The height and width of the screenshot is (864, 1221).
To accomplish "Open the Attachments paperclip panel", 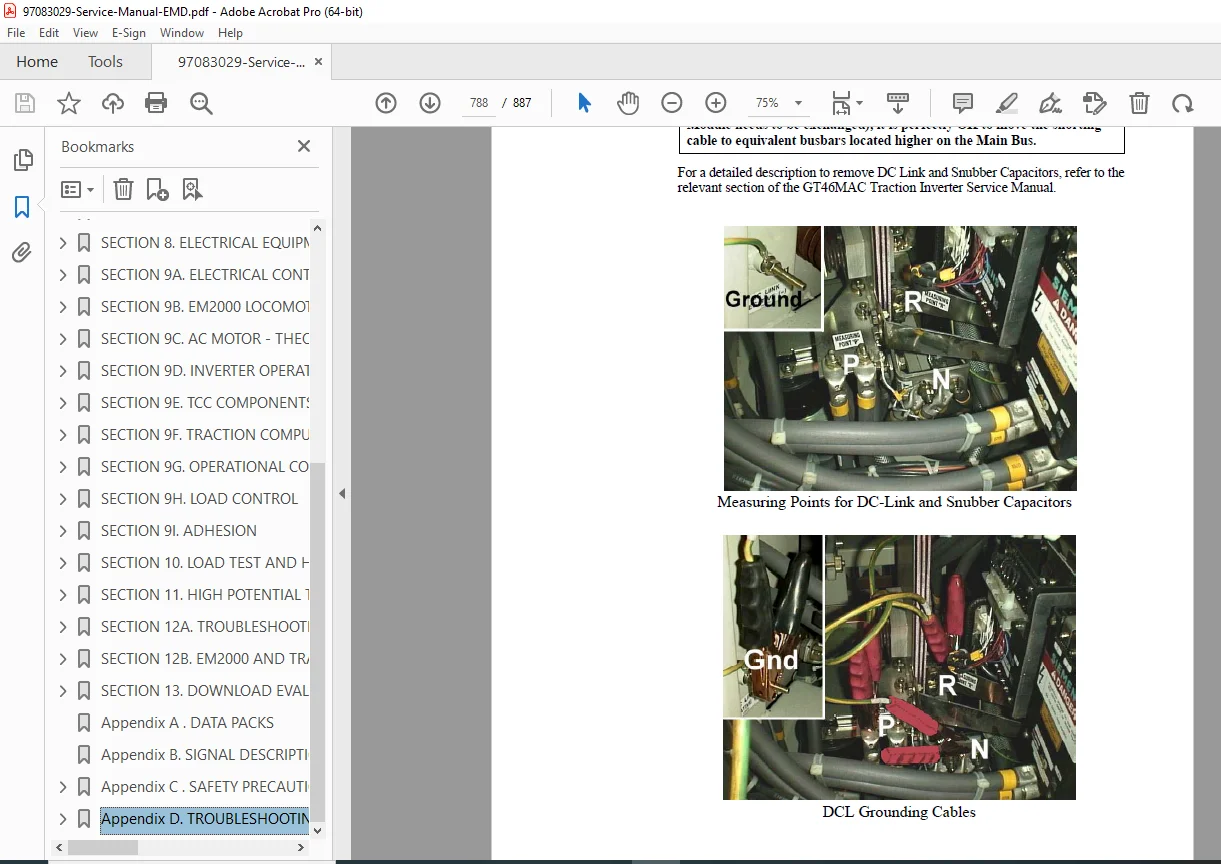I will (22, 253).
